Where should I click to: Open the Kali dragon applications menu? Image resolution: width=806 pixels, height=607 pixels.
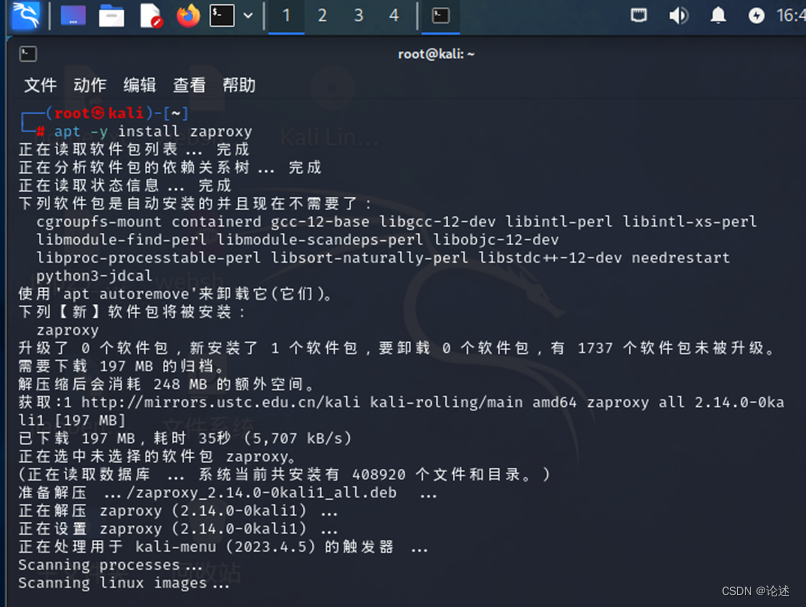tap(26, 15)
